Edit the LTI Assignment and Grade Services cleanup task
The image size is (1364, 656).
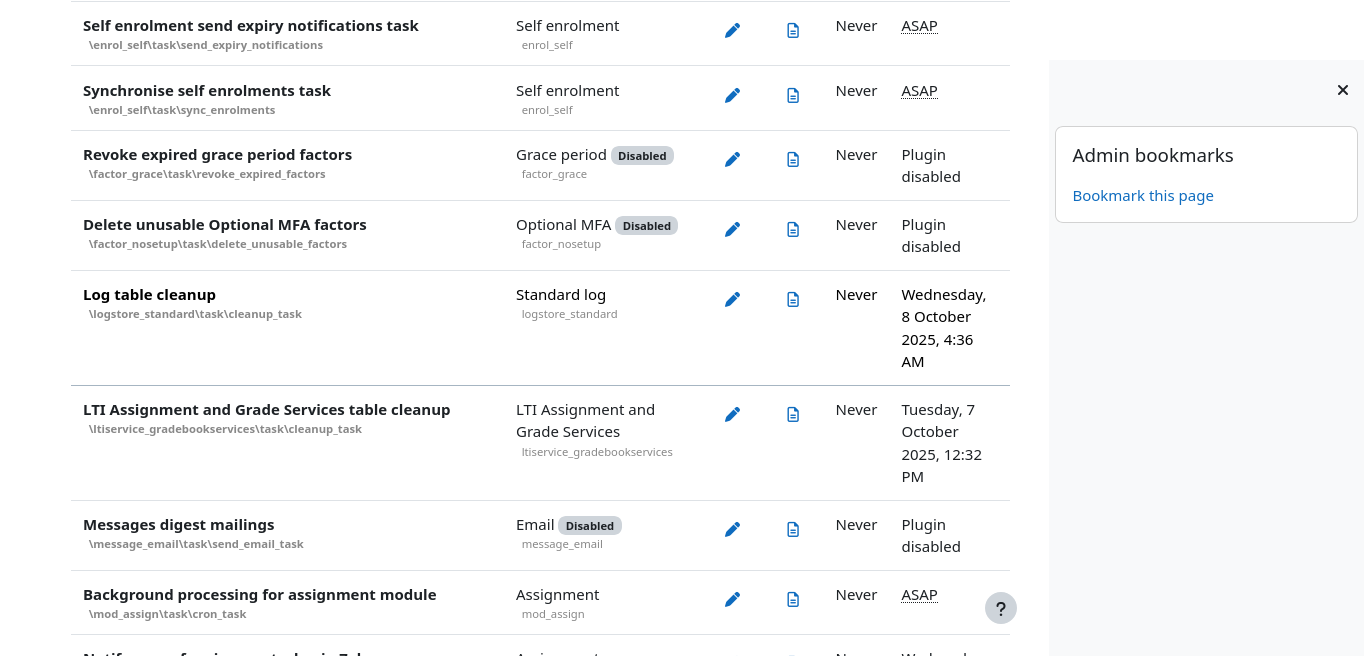click(x=732, y=414)
